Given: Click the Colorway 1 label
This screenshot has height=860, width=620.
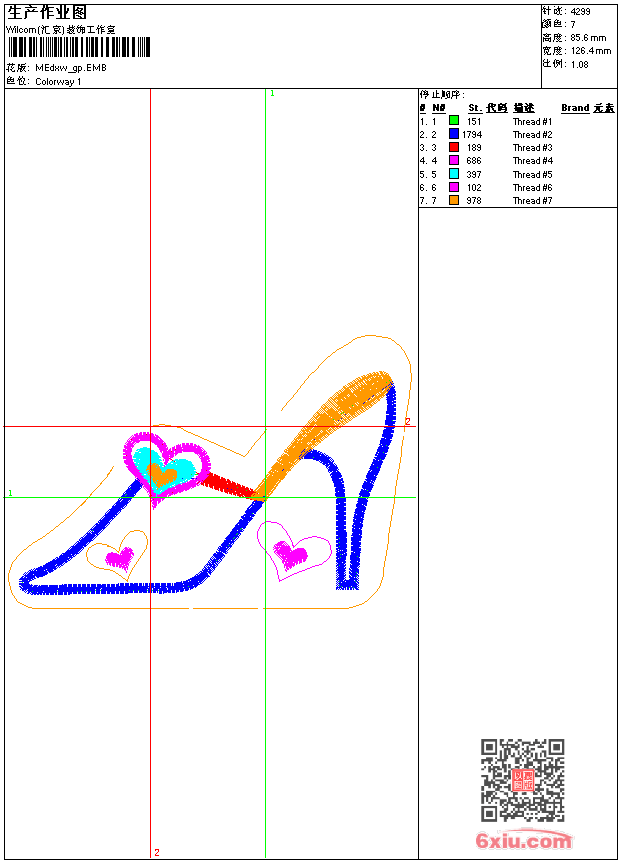Looking at the screenshot, I should (x=58, y=82).
